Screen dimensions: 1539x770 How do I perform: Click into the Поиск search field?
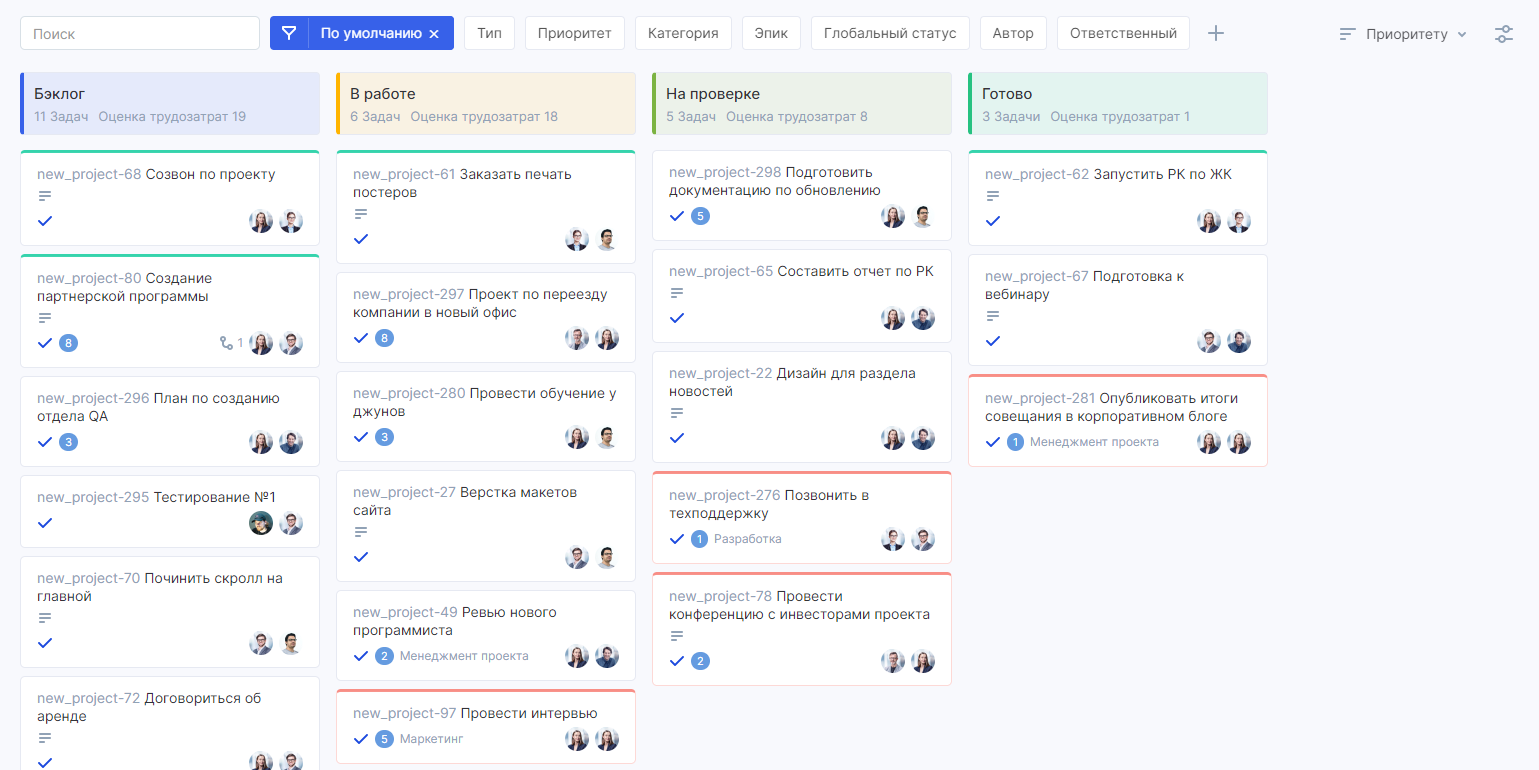coord(140,33)
